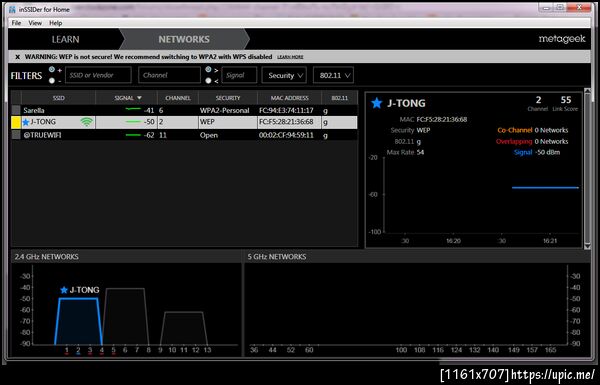Click the yellow J-TONG color swatch
This screenshot has height=385, width=600.
pyautogui.click(x=16, y=122)
